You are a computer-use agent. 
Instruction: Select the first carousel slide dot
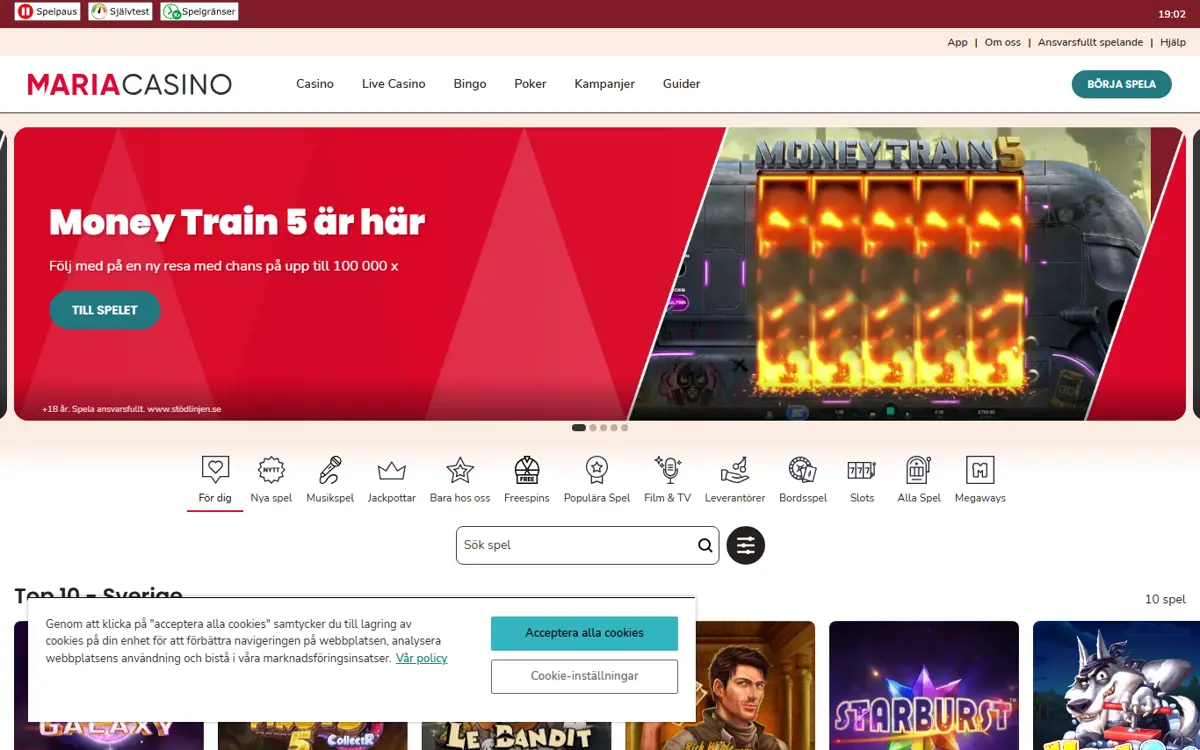coord(579,428)
